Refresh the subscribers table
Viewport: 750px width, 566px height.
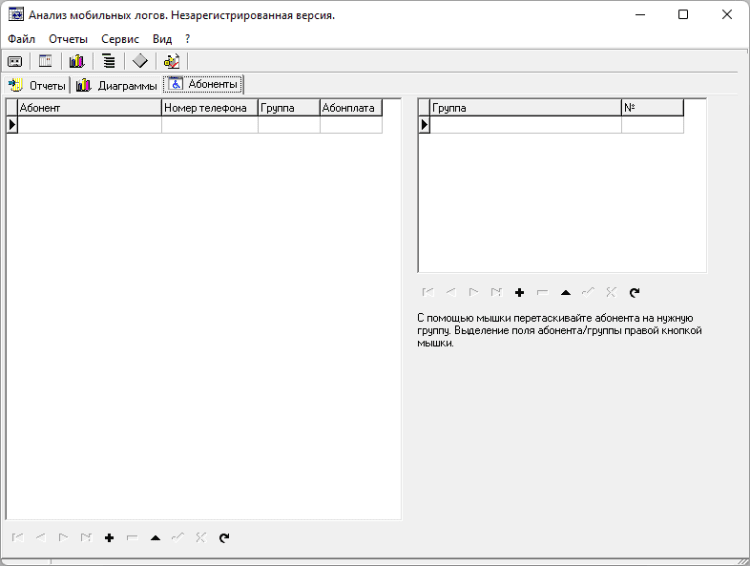click(x=224, y=538)
